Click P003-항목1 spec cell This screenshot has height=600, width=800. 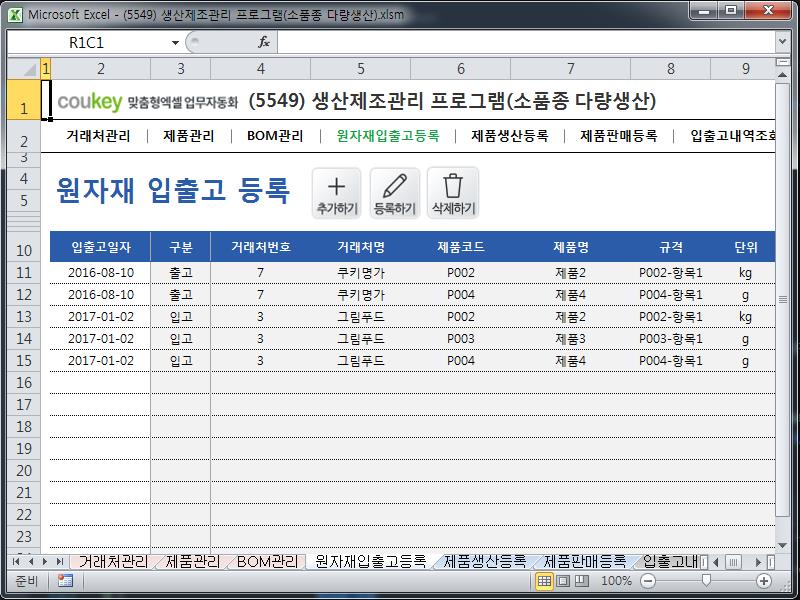coord(670,339)
